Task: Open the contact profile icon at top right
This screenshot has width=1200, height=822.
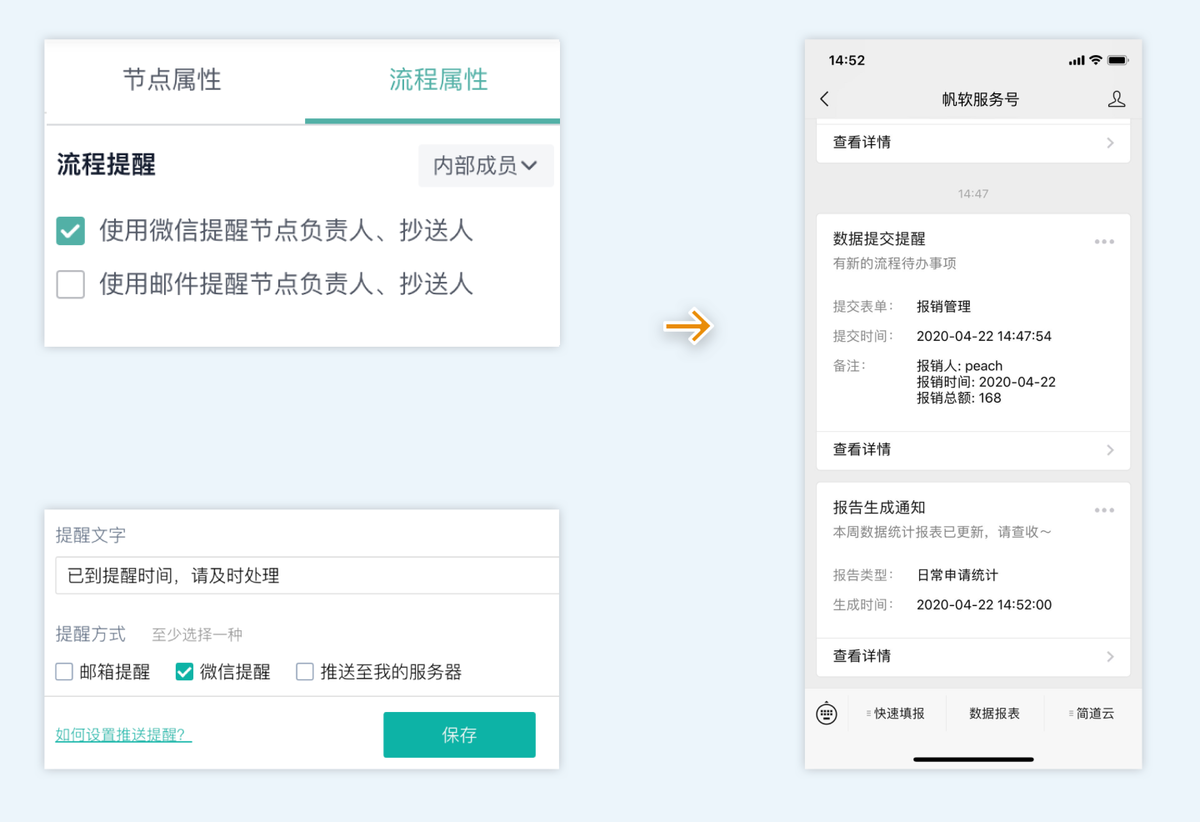Action: tap(1117, 99)
